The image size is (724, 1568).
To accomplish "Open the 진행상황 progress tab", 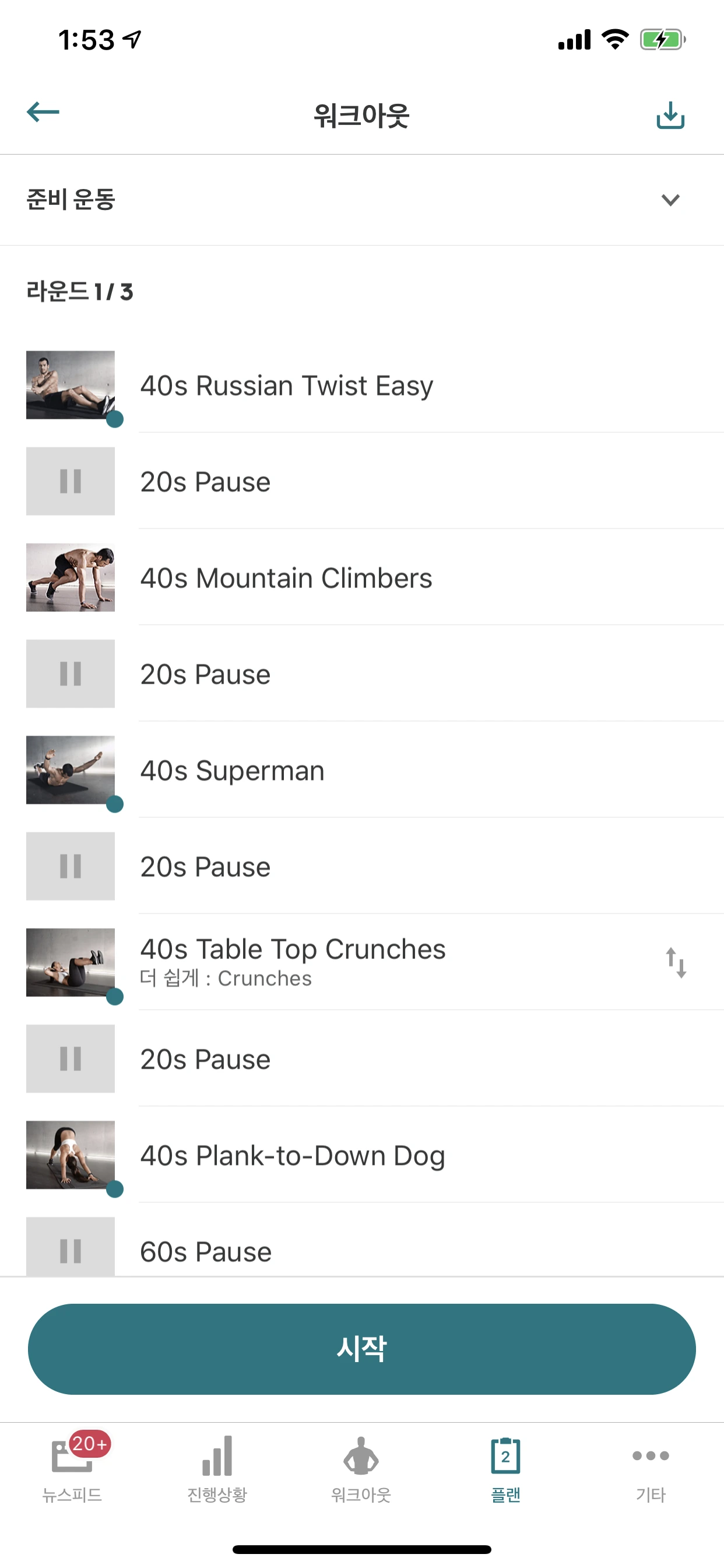I will pos(217,1467).
